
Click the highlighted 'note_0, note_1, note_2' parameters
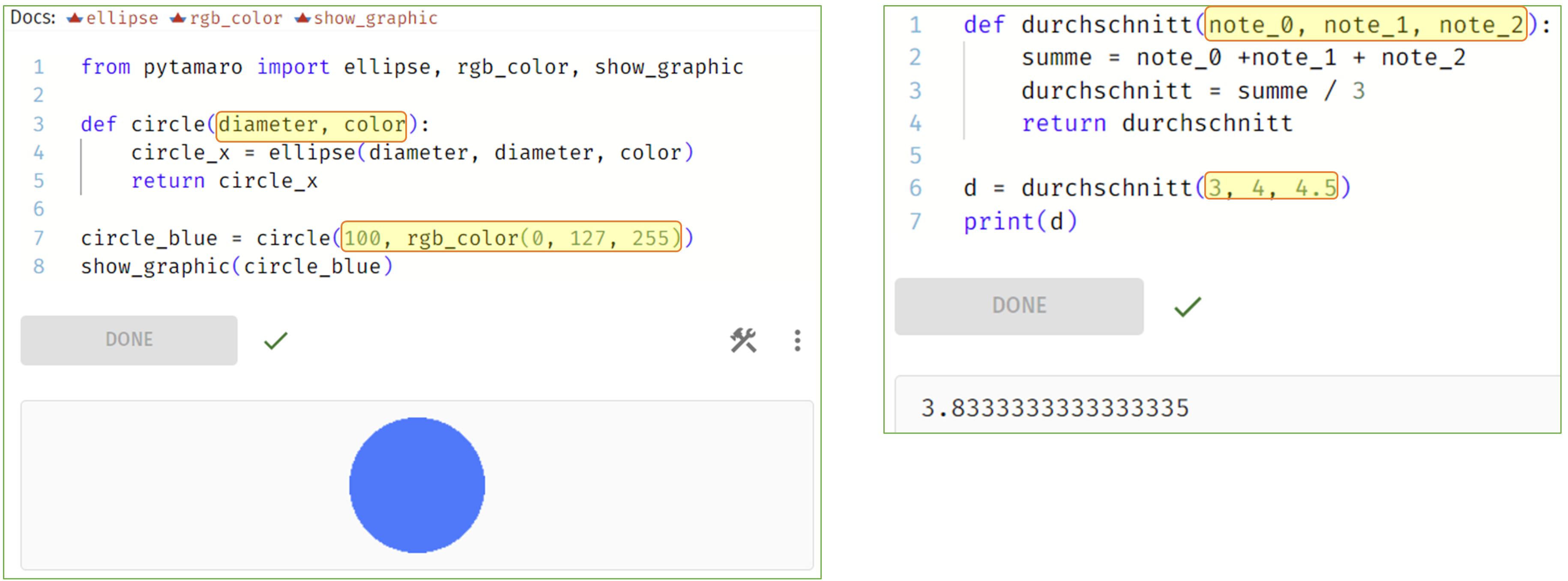tap(1366, 24)
